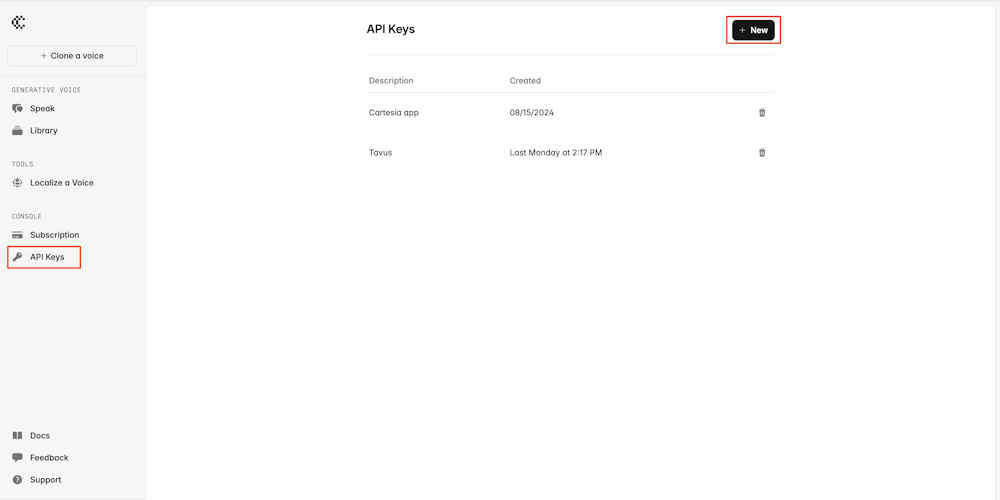This screenshot has height=500, width=1000.
Task: Click the Support question mark icon
Action: tap(17, 480)
